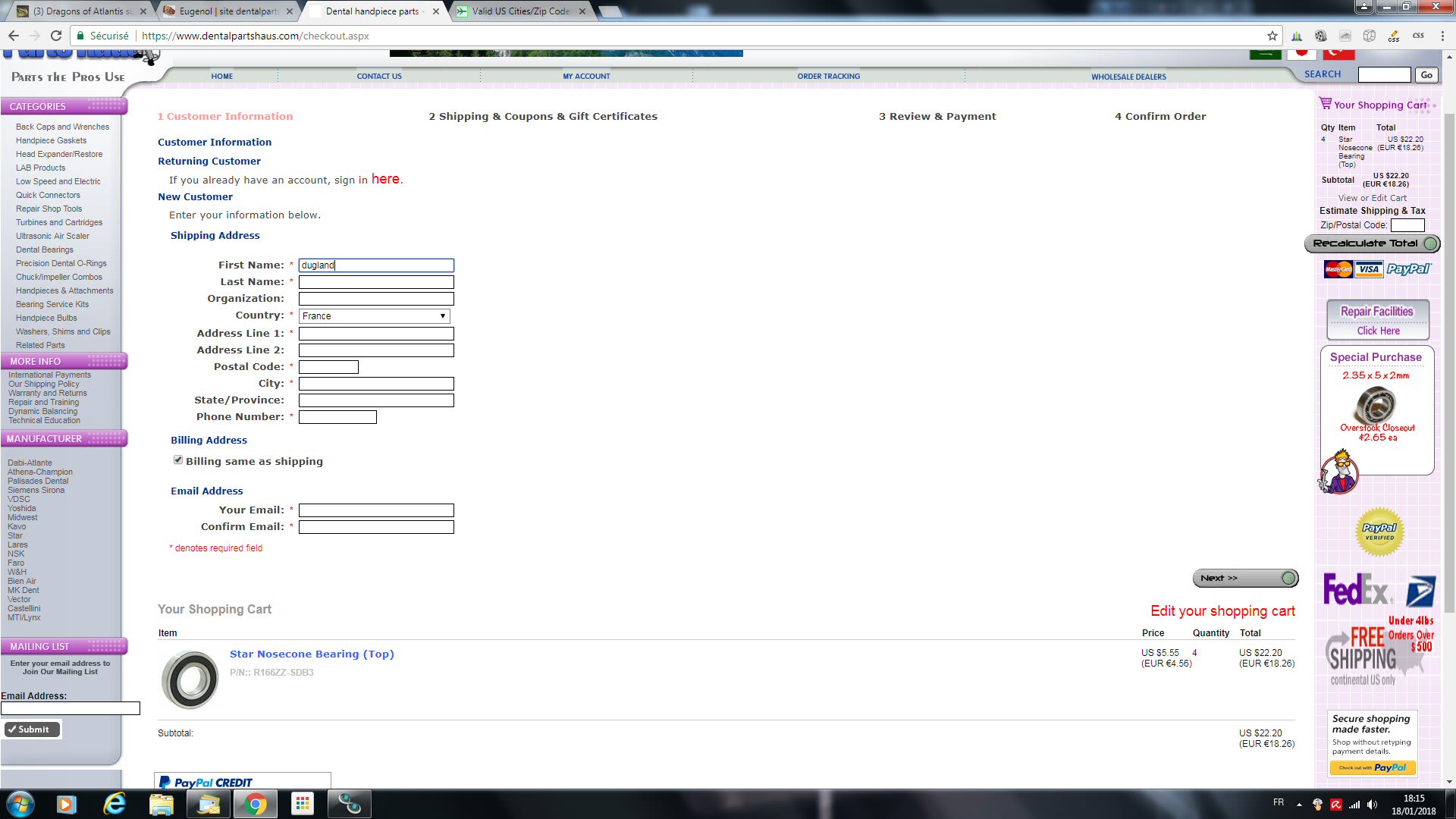Viewport: 1456px width, 819px height.
Task: Reload the checkout page
Action: click(x=55, y=36)
